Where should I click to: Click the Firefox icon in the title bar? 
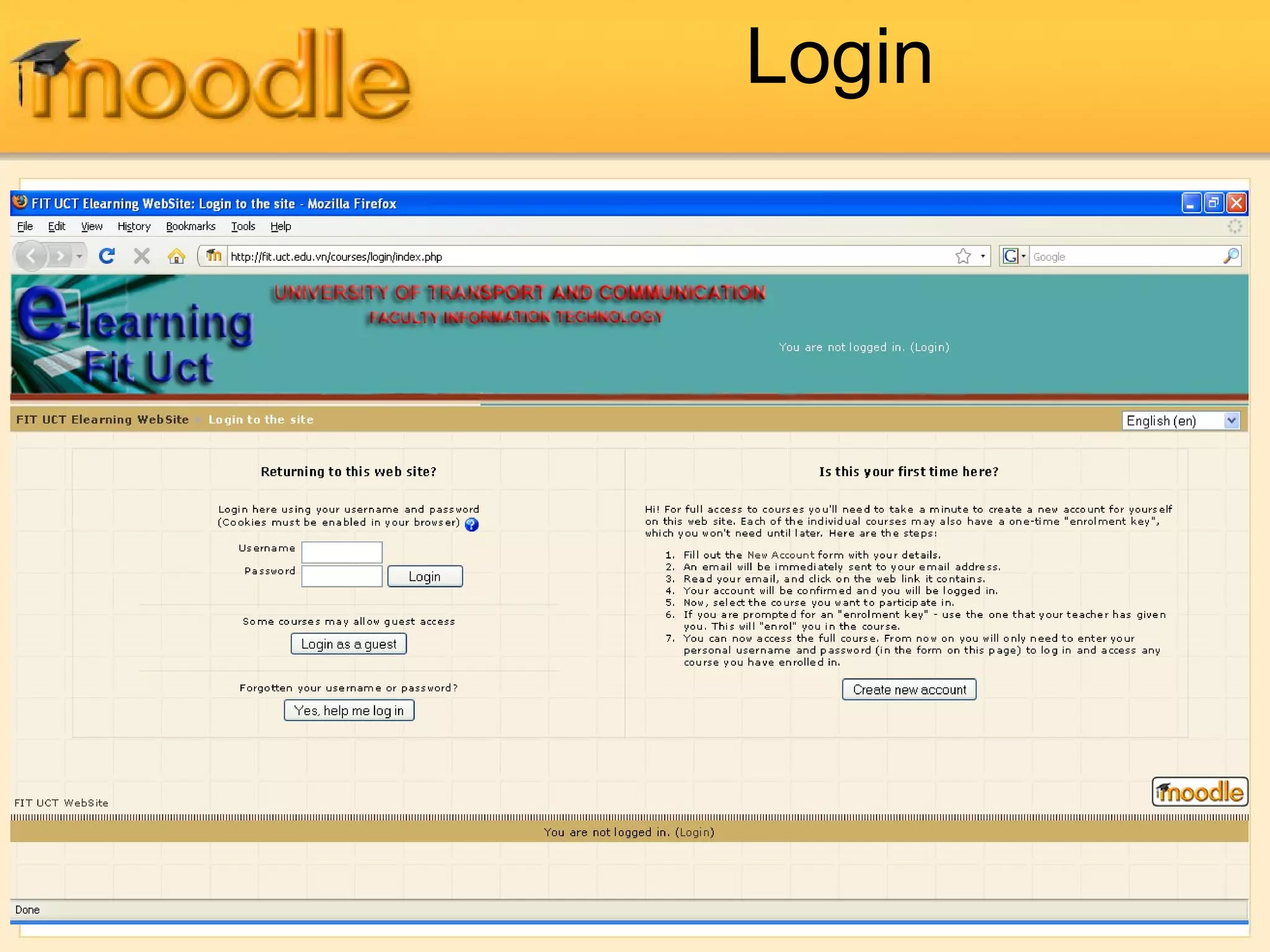20,202
